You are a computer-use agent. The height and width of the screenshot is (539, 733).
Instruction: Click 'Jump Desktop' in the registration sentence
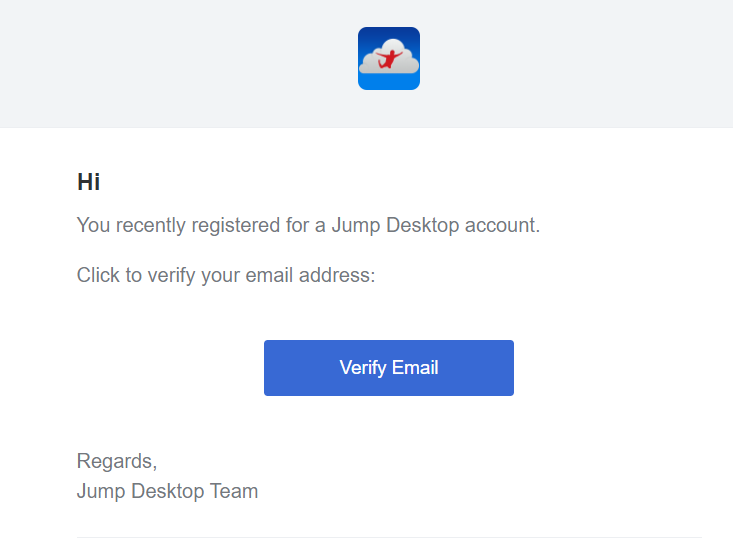click(x=395, y=226)
